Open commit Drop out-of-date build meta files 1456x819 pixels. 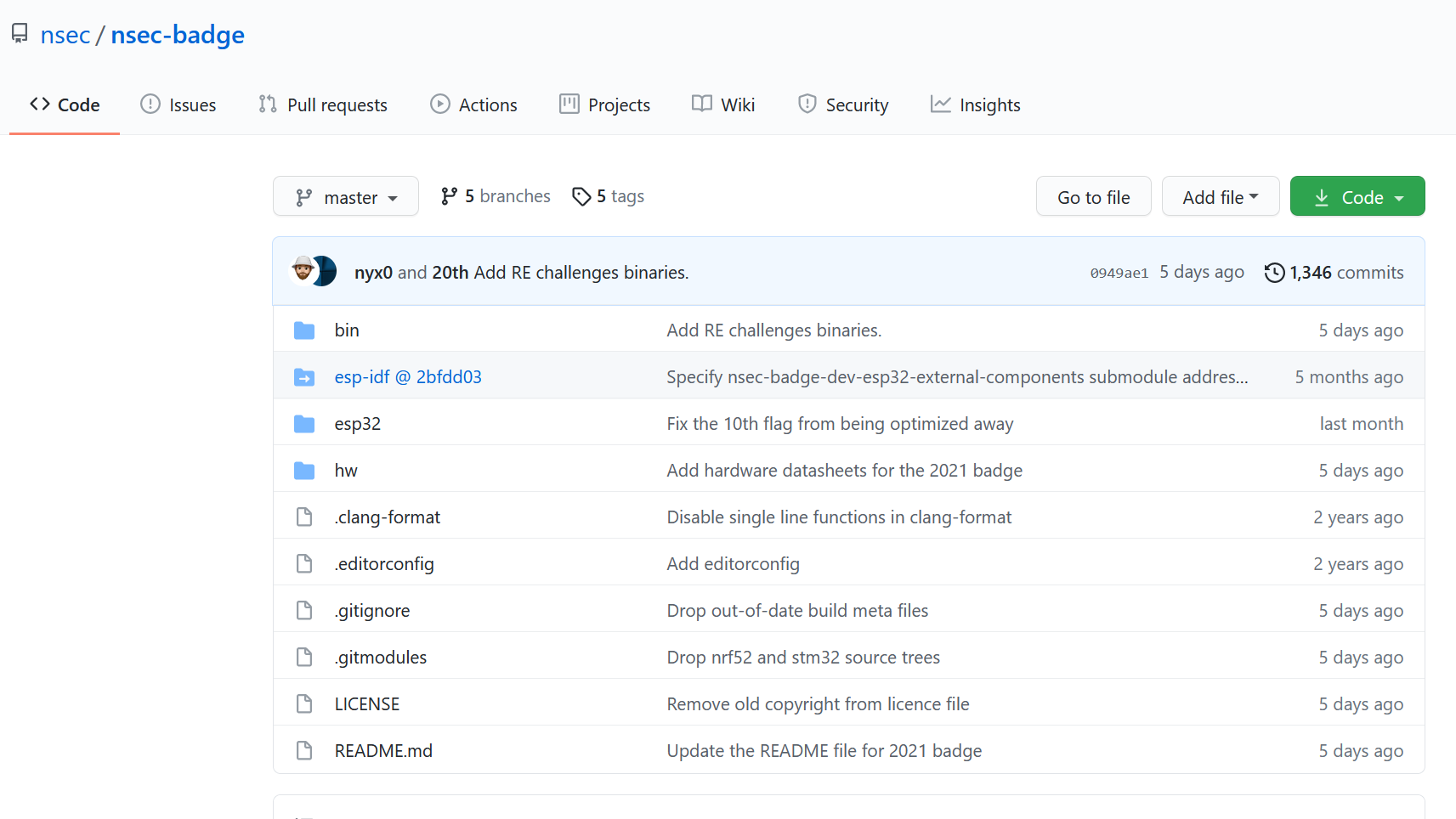click(797, 611)
